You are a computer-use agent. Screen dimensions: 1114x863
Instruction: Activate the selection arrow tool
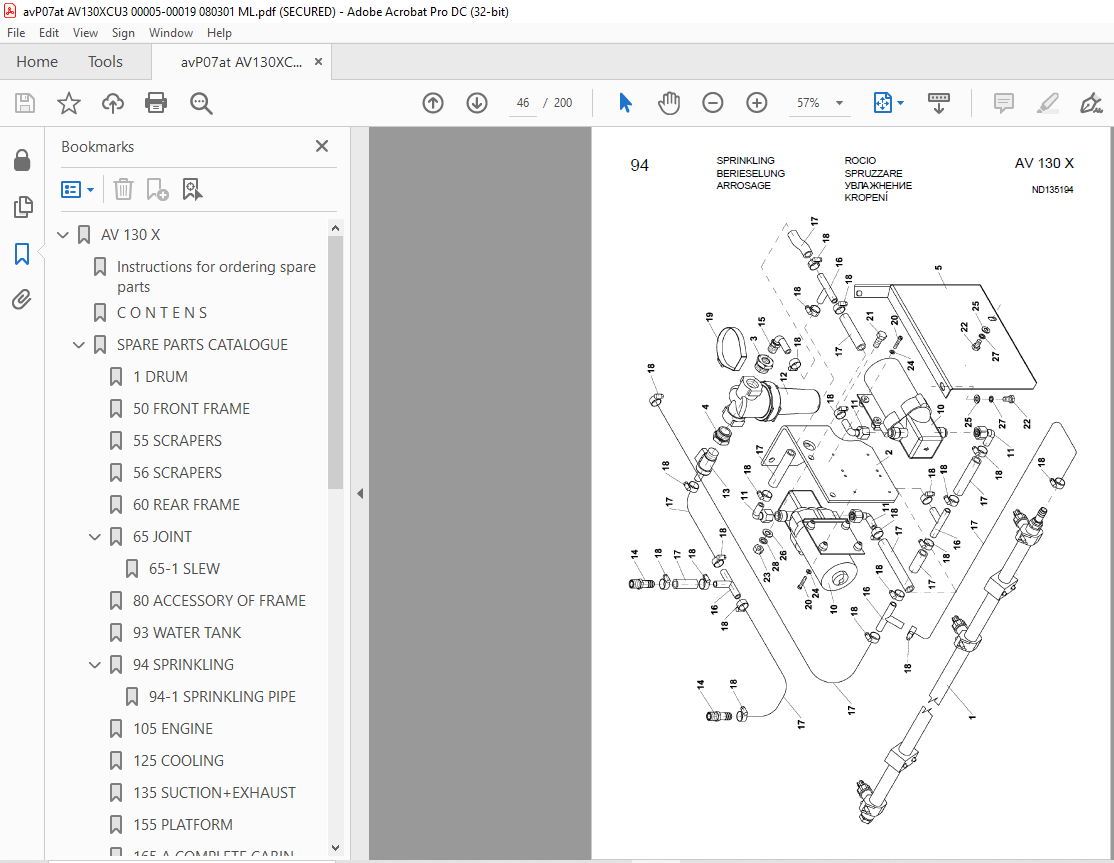tap(625, 103)
